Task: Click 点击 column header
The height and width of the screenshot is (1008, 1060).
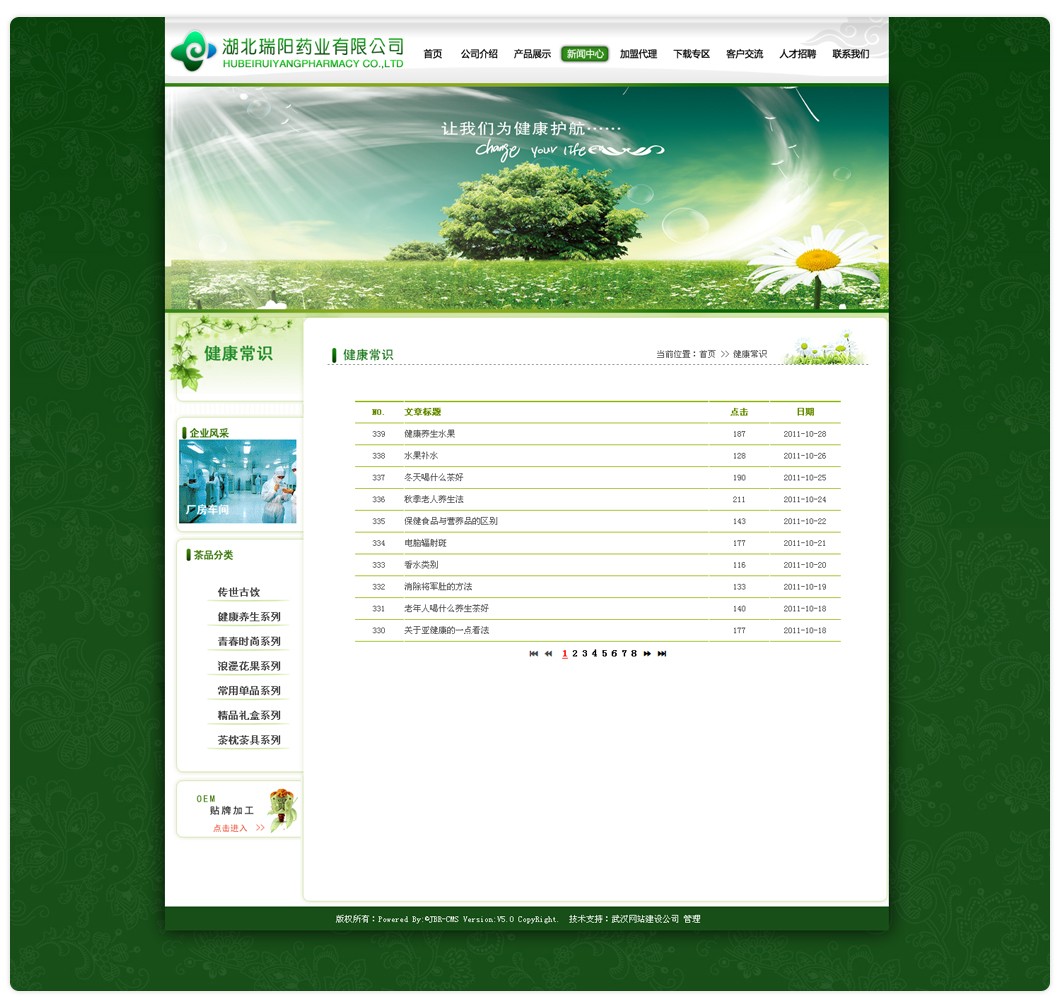Action: 739,412
